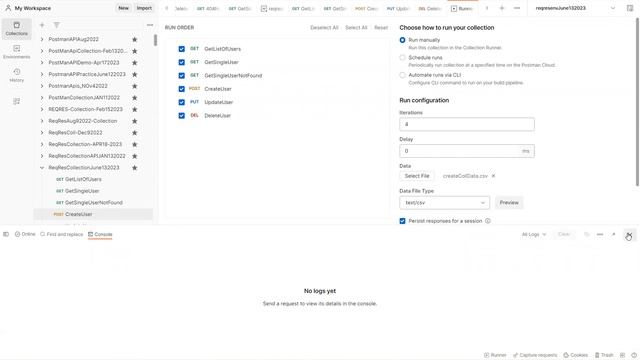Click Select All in run order
The image size is (640, 360).
356,27
